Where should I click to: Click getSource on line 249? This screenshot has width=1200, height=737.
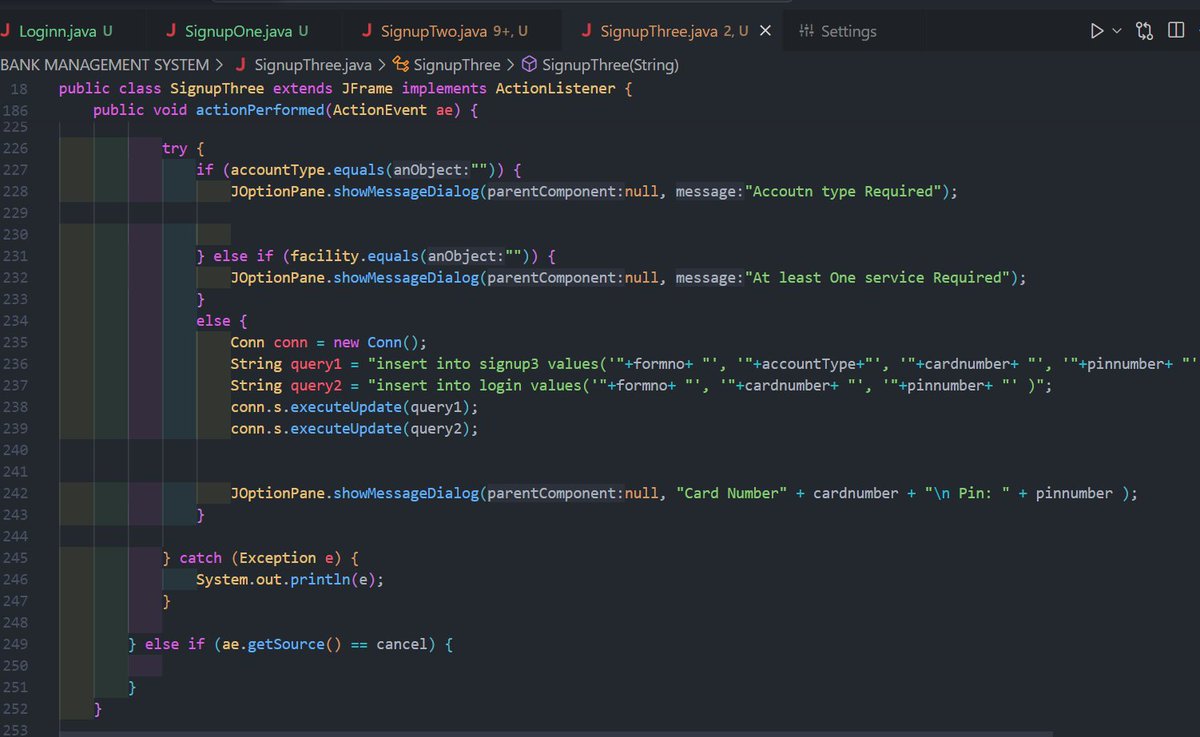coord(285,645)
